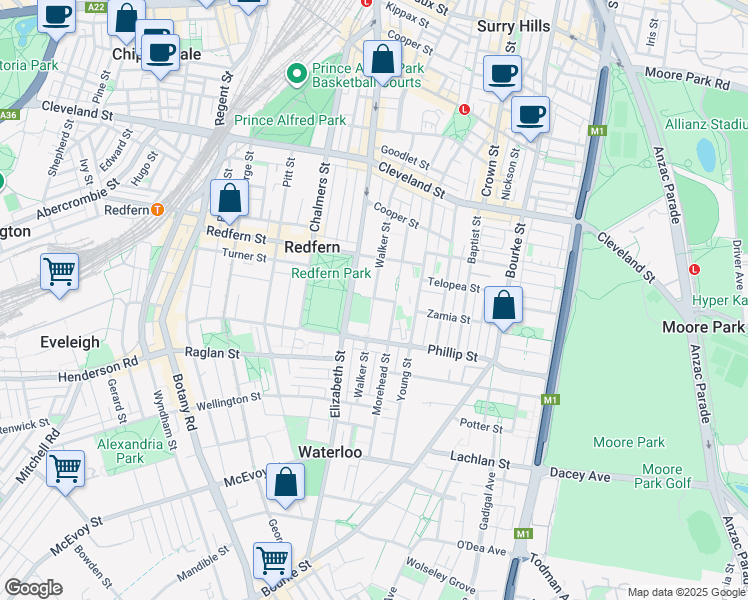748x600 pixels.
Task: Click the red light rail icon near Hyper Karting
Action: click(694, 270)
